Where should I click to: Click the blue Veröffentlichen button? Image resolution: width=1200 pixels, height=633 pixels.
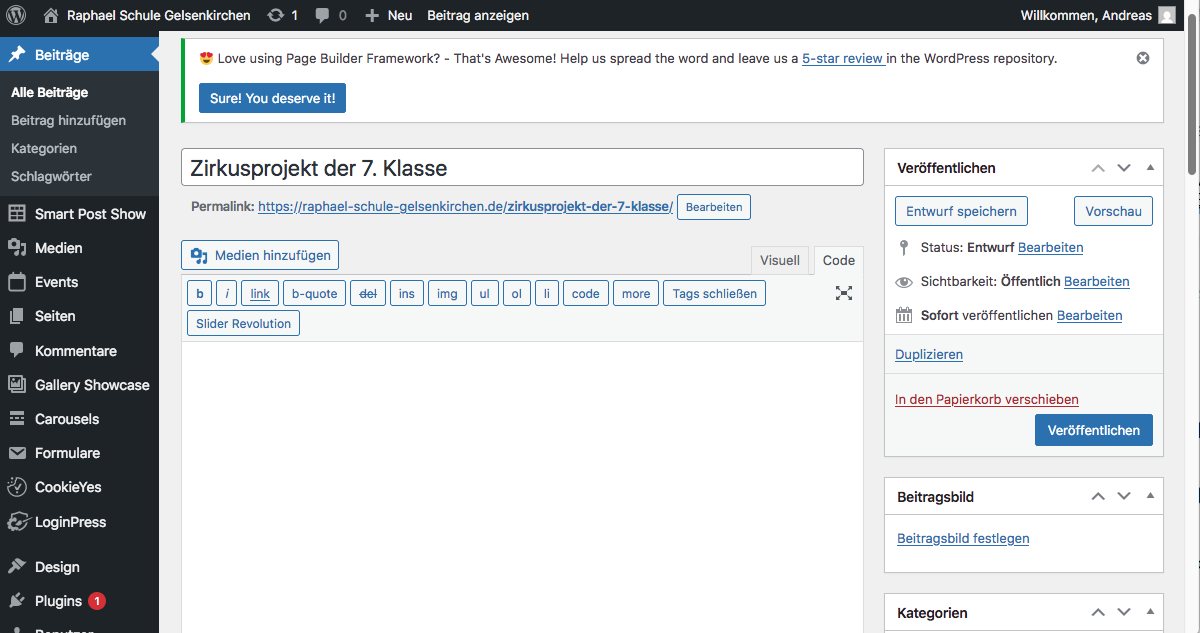pyautogui.click(x=1093, y=430)
